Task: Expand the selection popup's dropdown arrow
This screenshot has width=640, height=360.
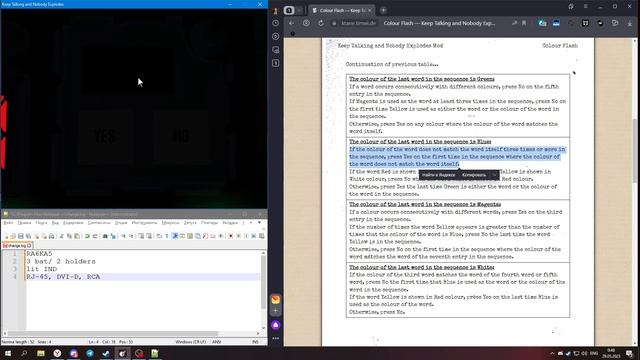Action: pos(494,175)
